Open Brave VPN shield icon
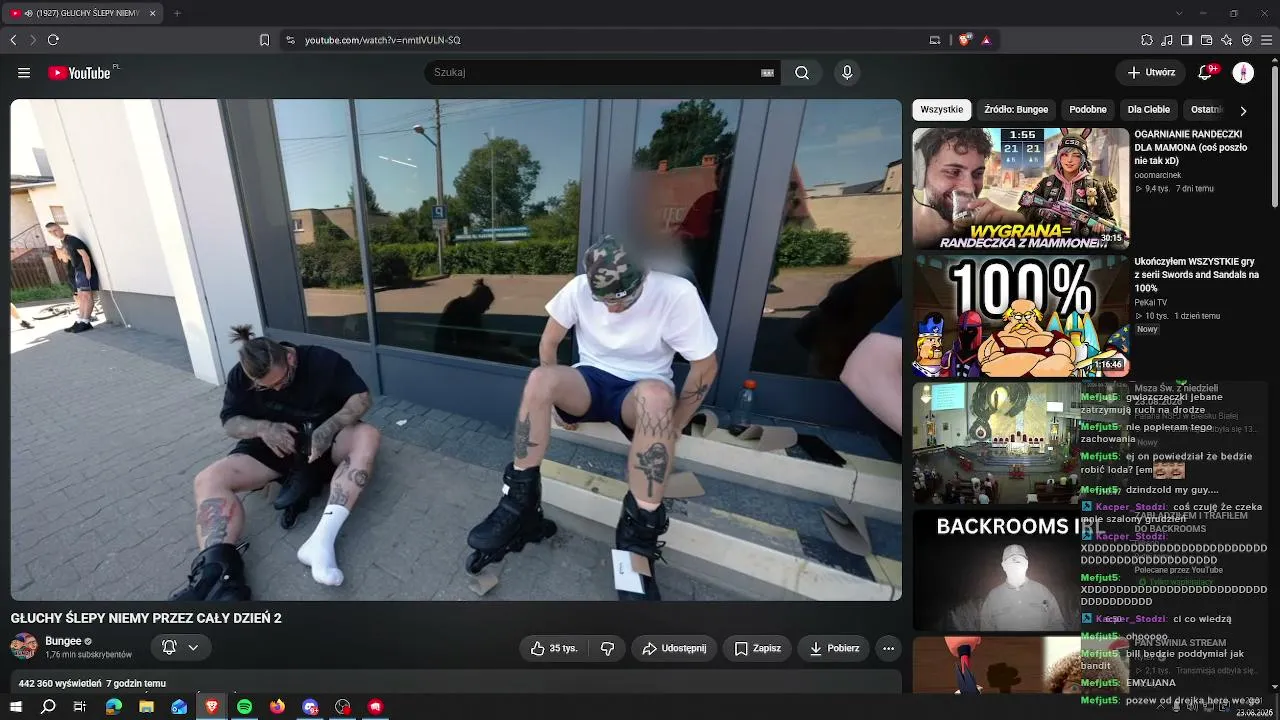This screenshot has width=1280, height=720. click(x=1247, y=40)
